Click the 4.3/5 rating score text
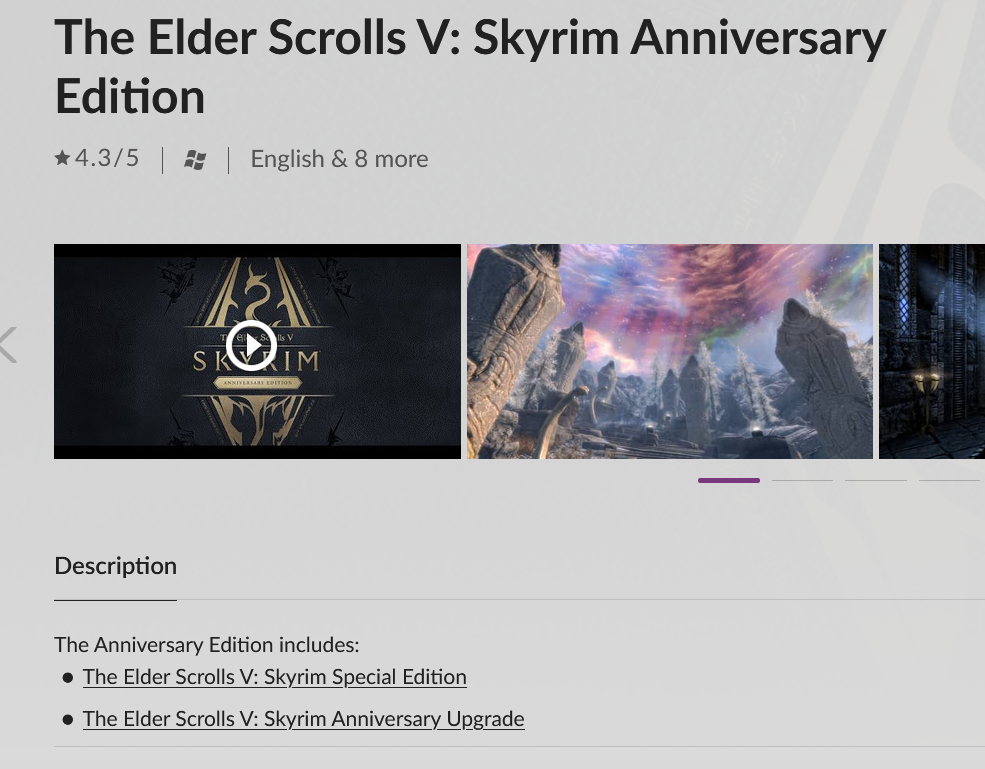Screen dimensions: 985x769 (107, 158)
